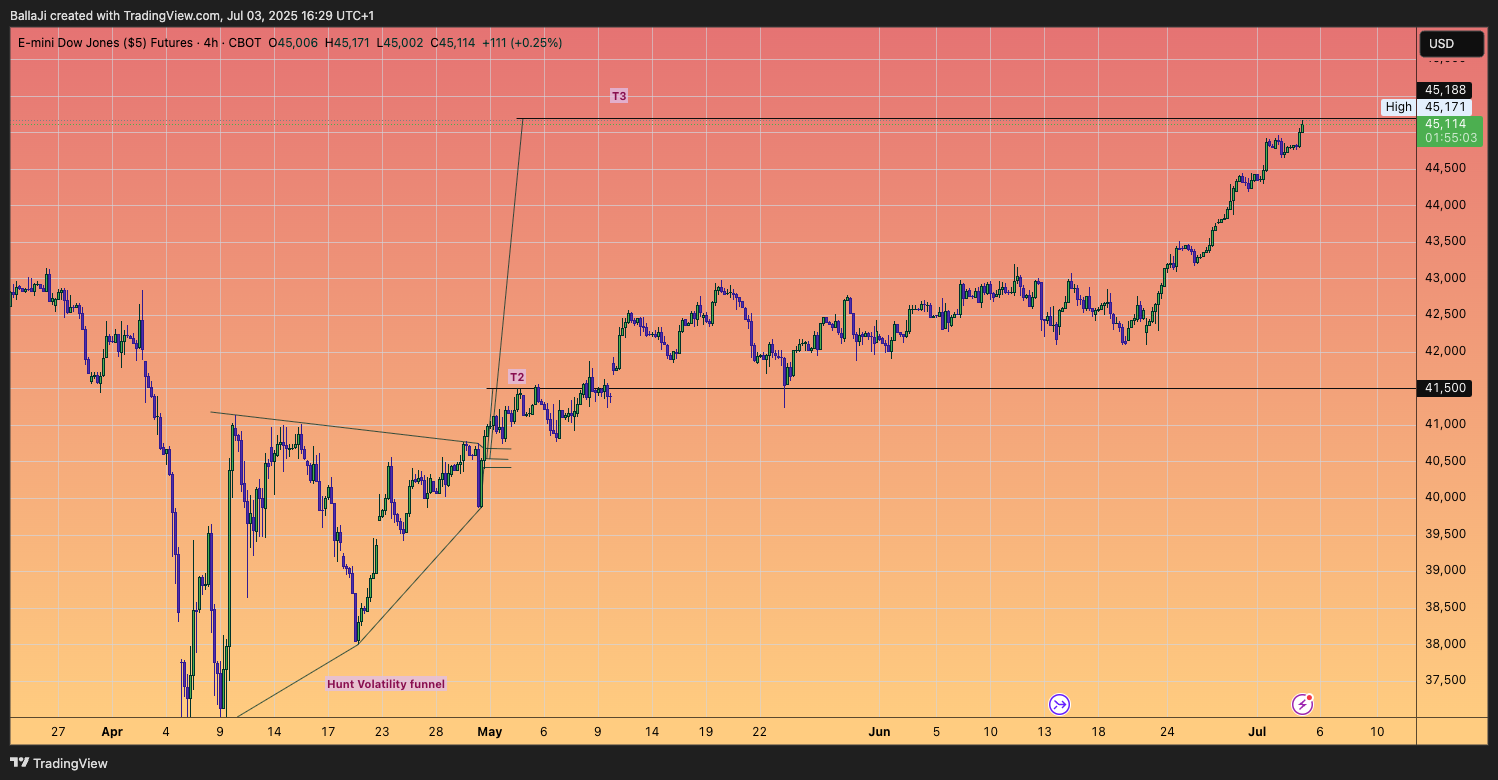Click the May label on time axis
Image resolution: width=1498 pixels, height=780 pixels.
[x=489, y=732]
